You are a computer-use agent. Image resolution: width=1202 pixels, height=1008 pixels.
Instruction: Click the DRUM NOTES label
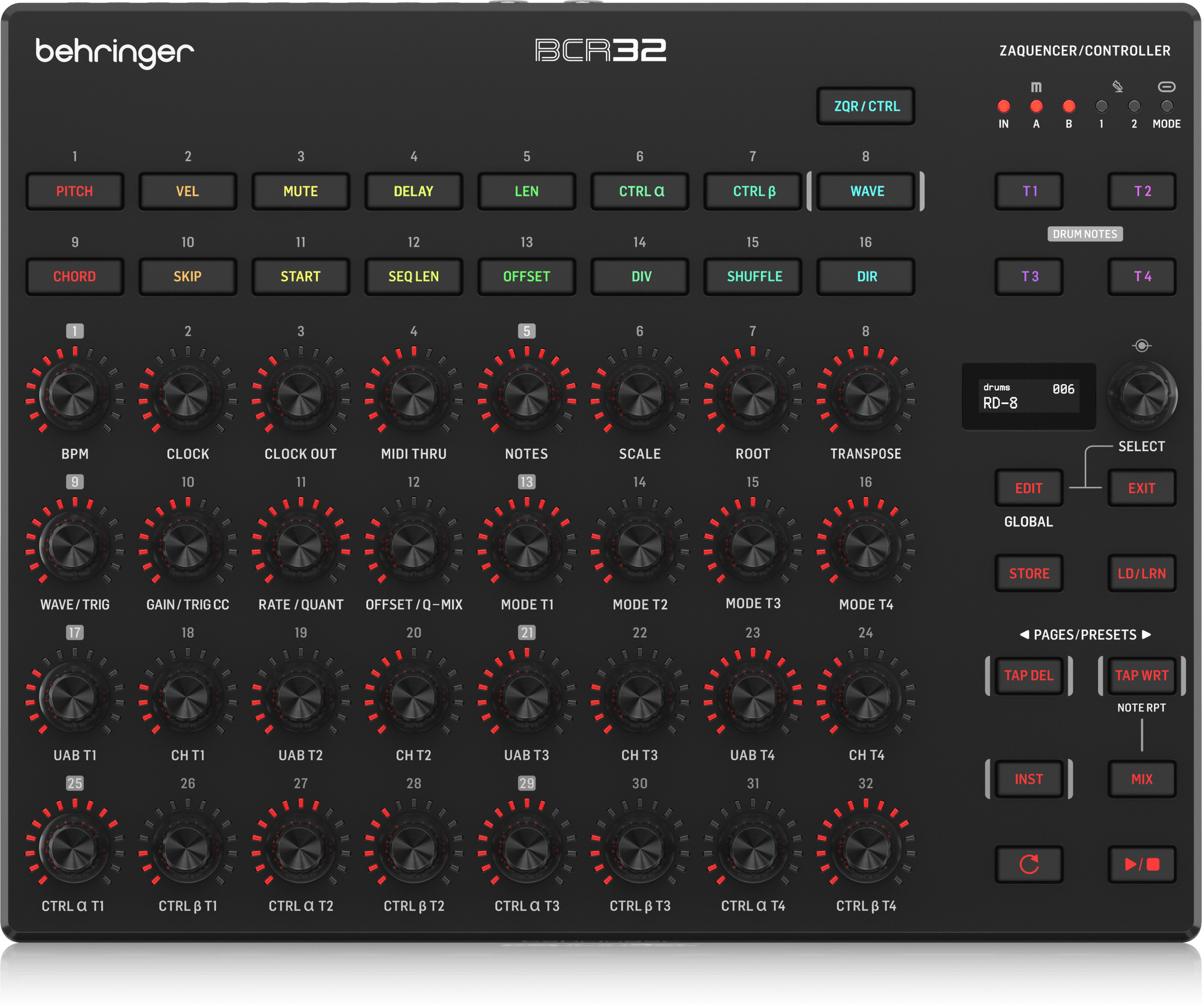coord(1085,234)
